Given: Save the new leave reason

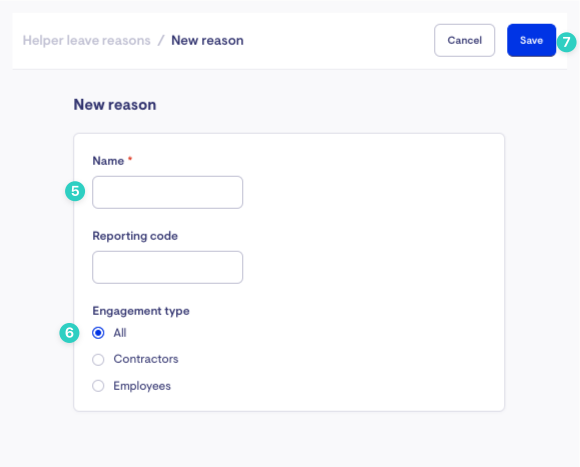Looking at the screenshot, I should coord(531,40).
